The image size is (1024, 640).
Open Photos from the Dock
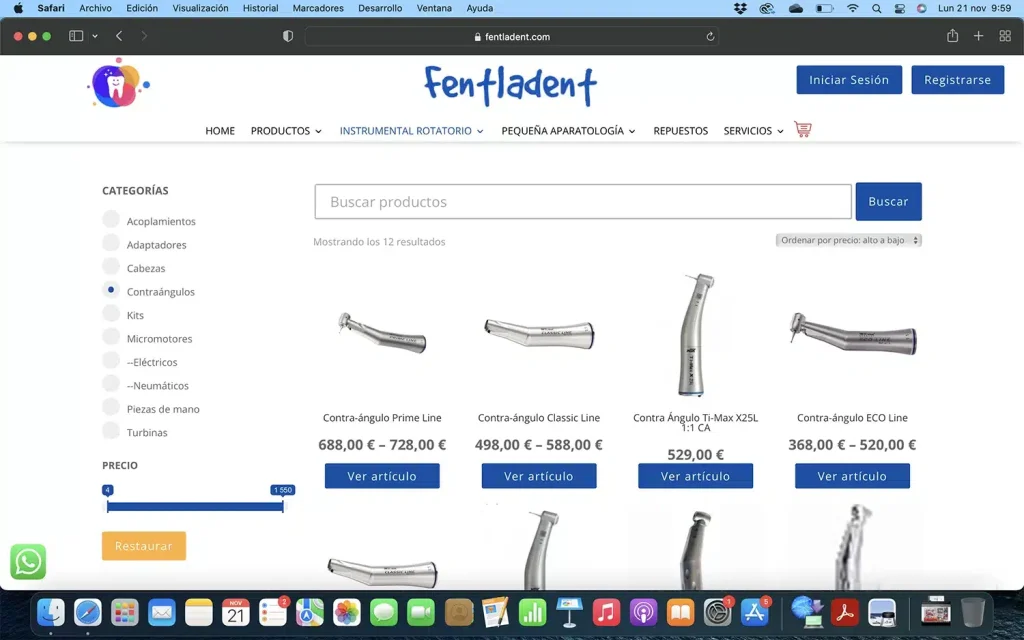tap(347, 613)
